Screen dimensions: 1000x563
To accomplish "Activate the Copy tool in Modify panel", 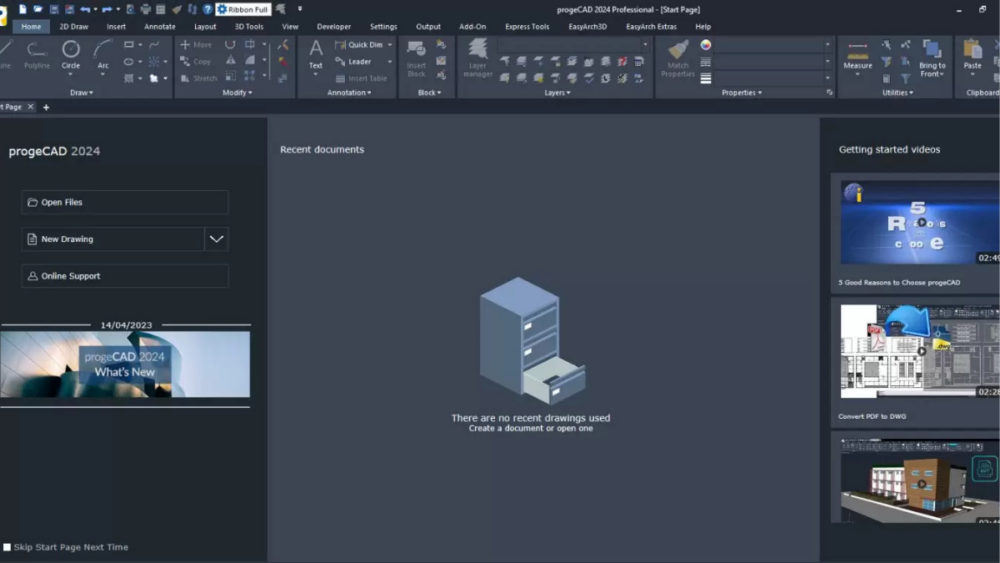I will click(196, 62).
